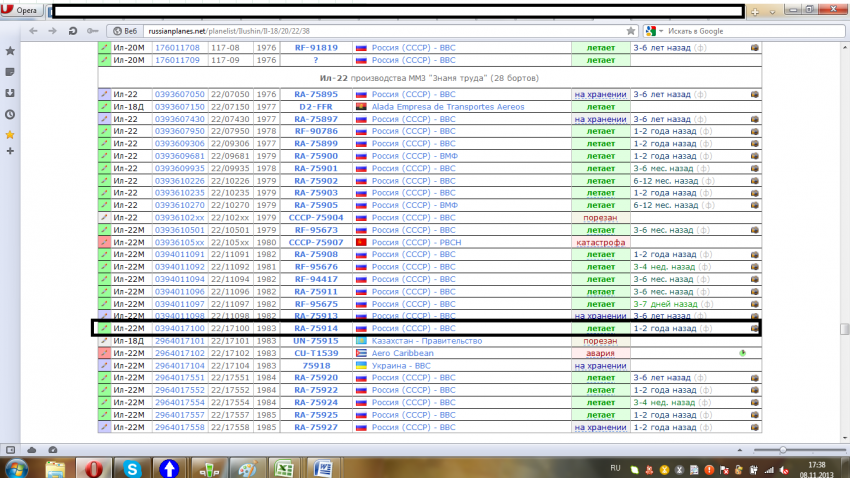Click the plus icon to add a sidebar panel
This screenshot has height=478, width=850.
pyautogui.click(x=10, y=151)
